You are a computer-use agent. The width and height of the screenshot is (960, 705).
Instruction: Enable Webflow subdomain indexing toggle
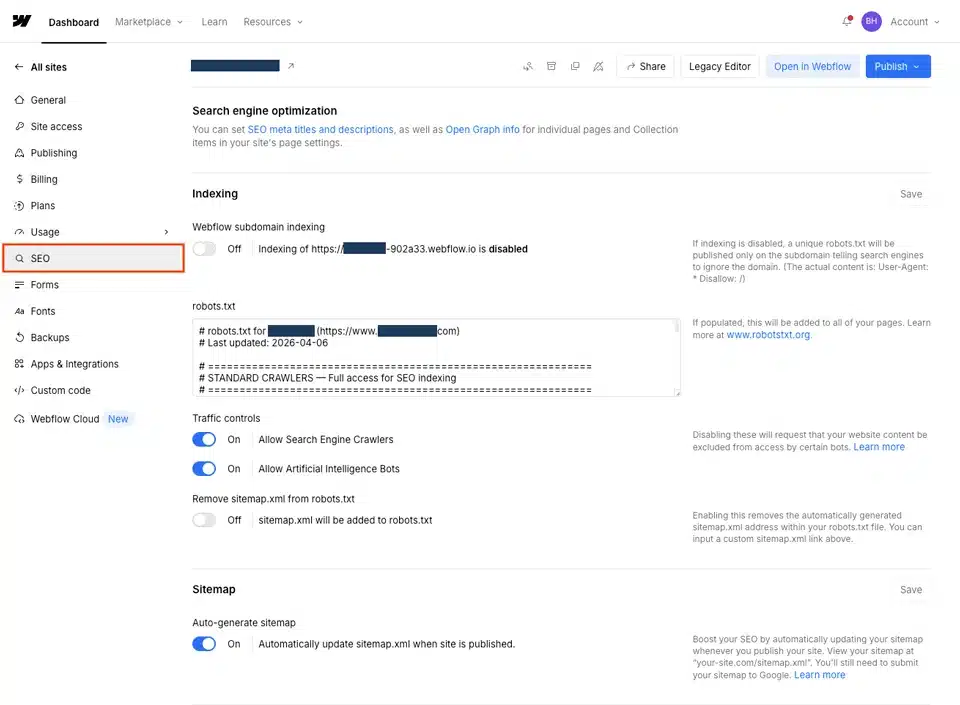(204, 249)
